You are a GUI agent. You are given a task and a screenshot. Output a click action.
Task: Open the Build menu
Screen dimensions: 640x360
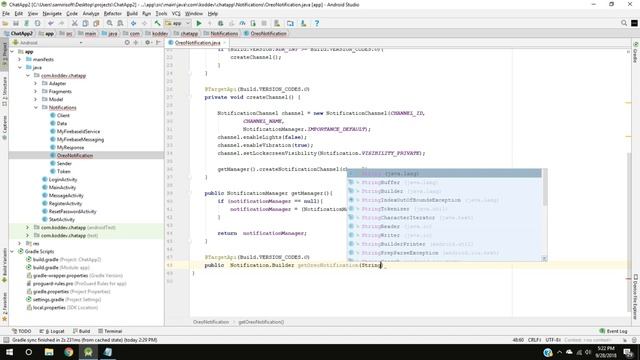click(132, 13)
